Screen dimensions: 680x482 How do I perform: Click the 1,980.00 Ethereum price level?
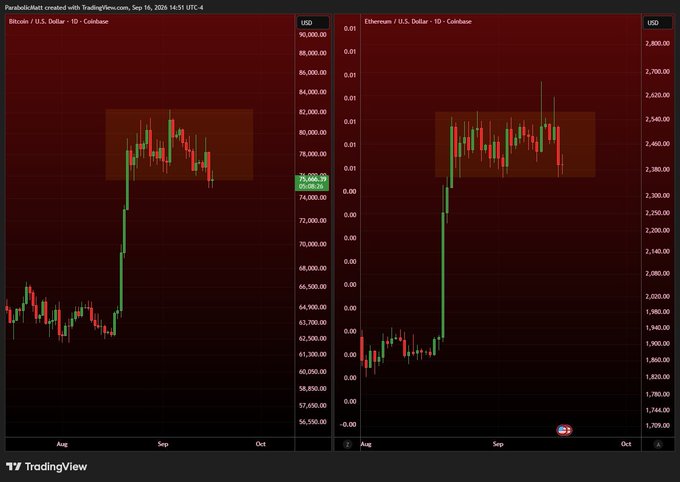(x=657, y=312)
